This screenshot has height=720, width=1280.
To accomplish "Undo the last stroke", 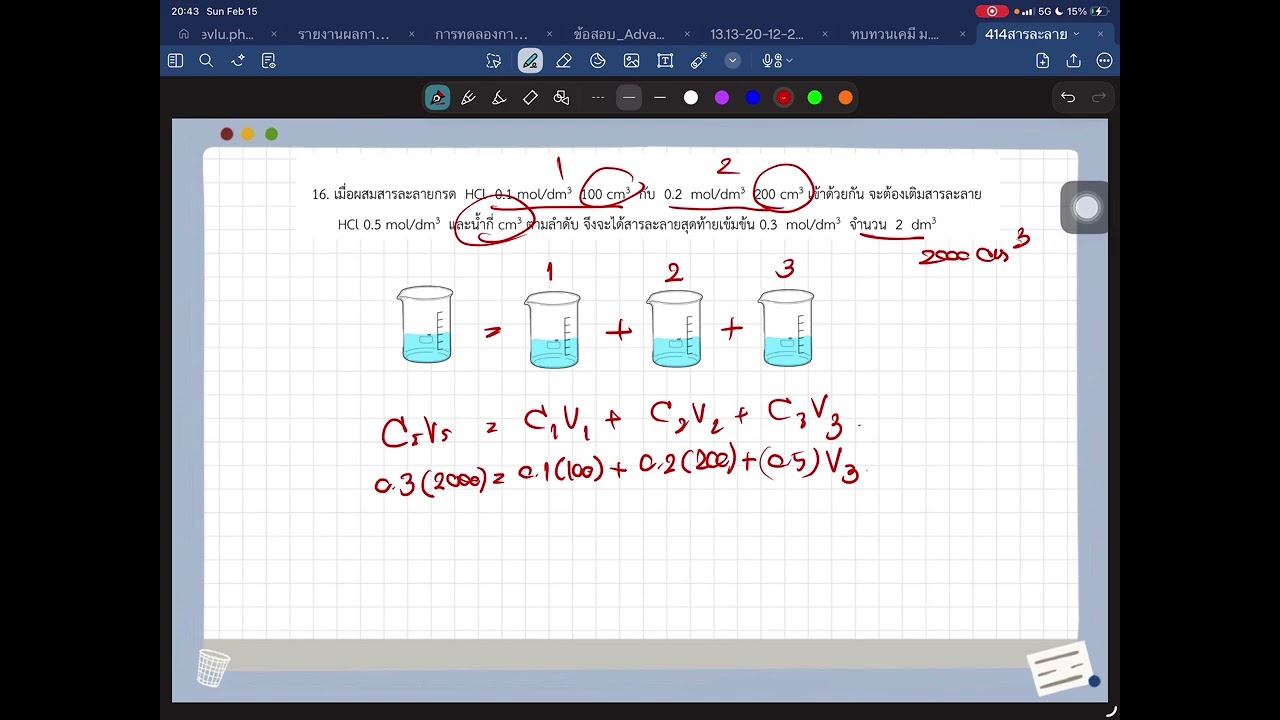I will 1068,97.
